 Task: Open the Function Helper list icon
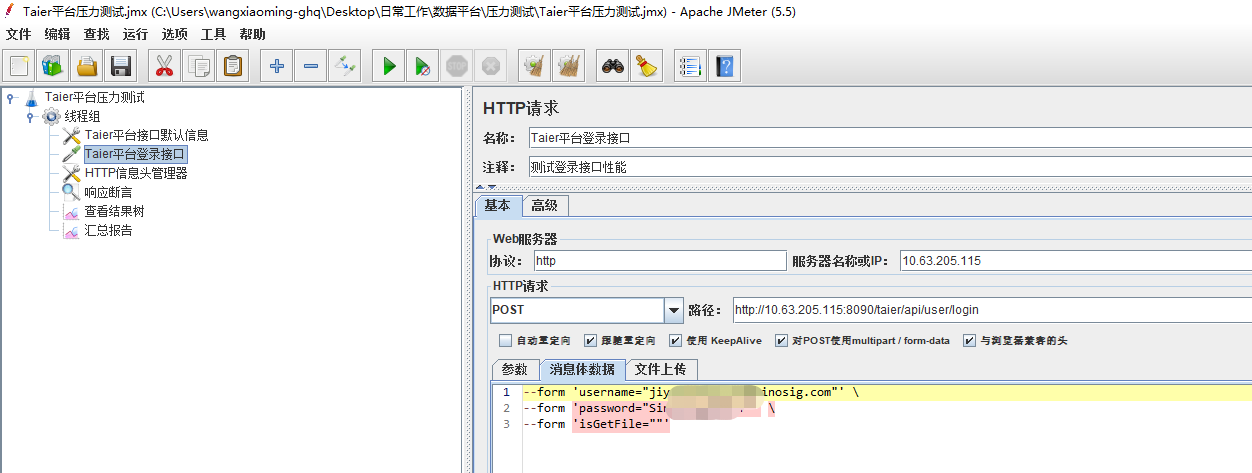pyautogui.click(x=690, y=67)
